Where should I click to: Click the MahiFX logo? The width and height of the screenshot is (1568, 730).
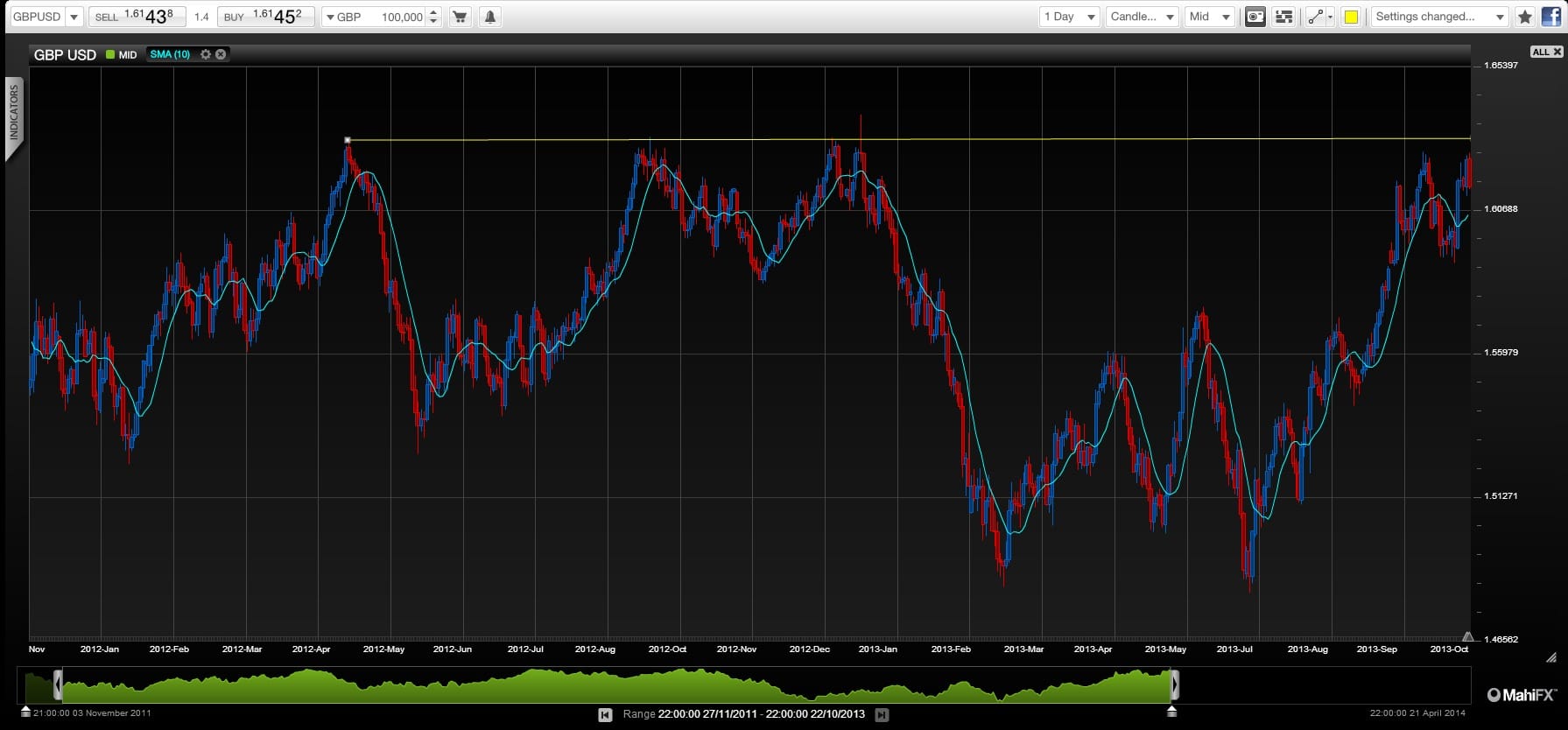(1522, 695)
